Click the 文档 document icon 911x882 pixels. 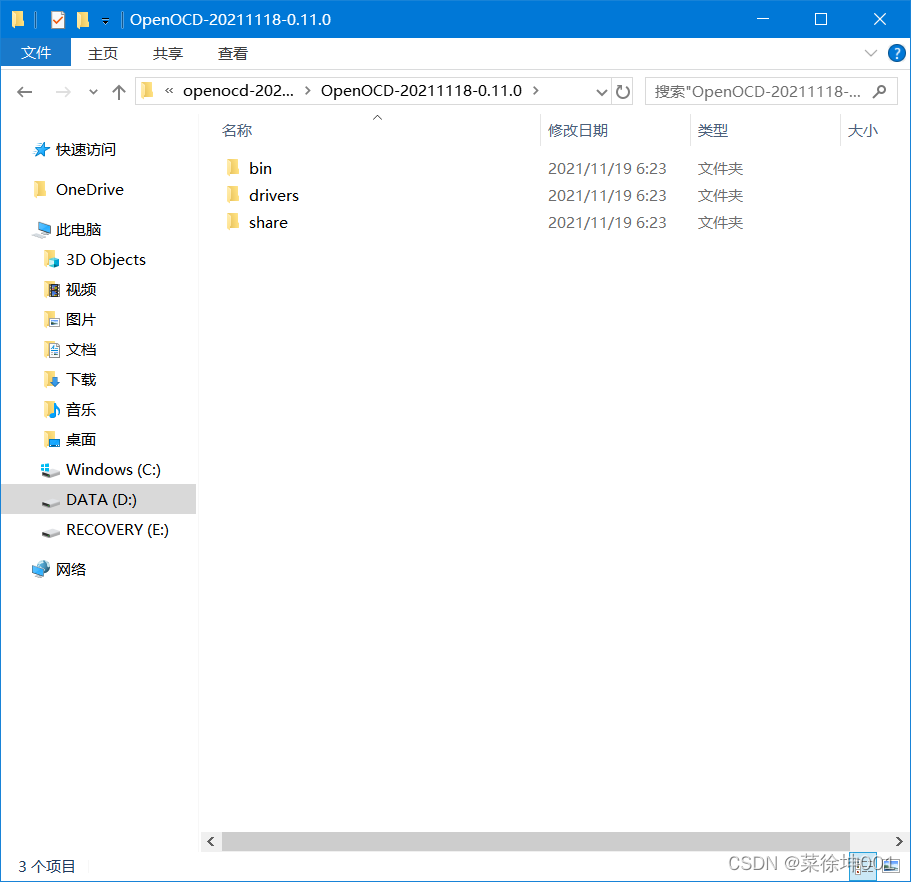52,350
